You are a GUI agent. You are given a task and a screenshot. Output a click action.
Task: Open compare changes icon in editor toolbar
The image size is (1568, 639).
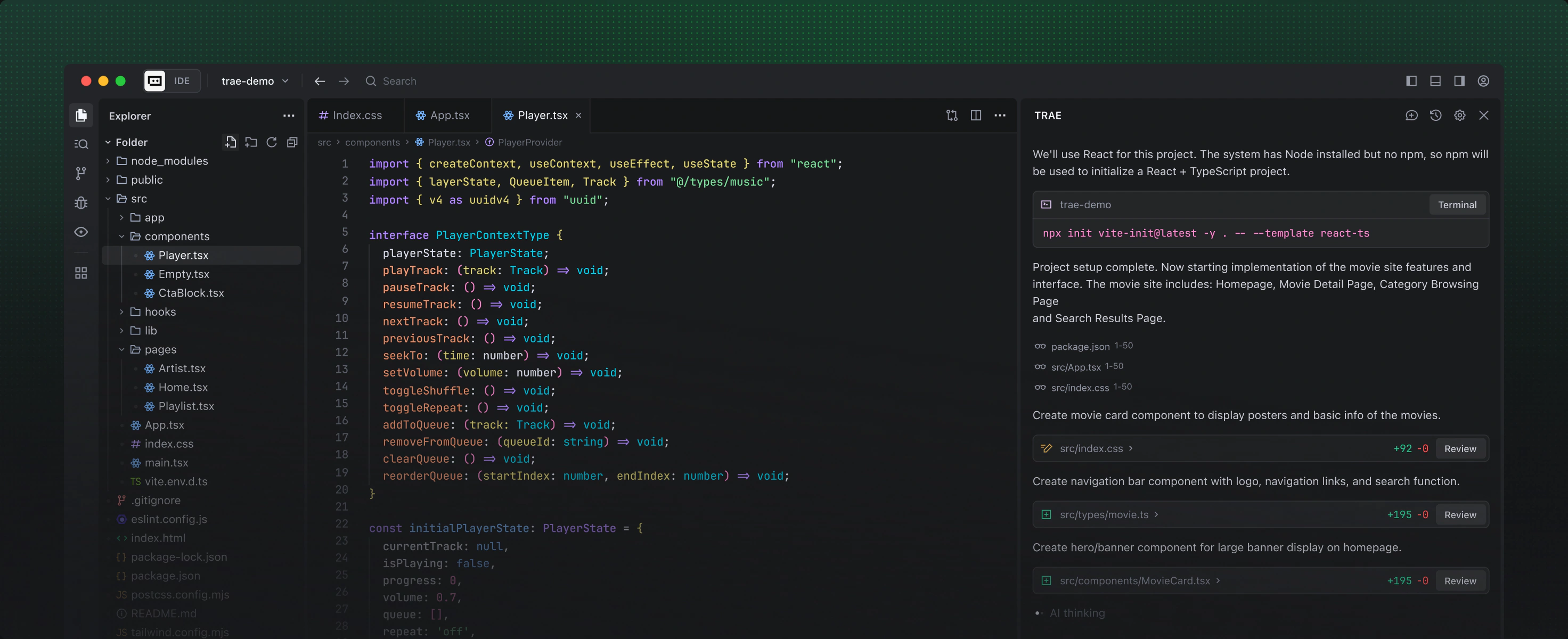(x=952, y=116)
